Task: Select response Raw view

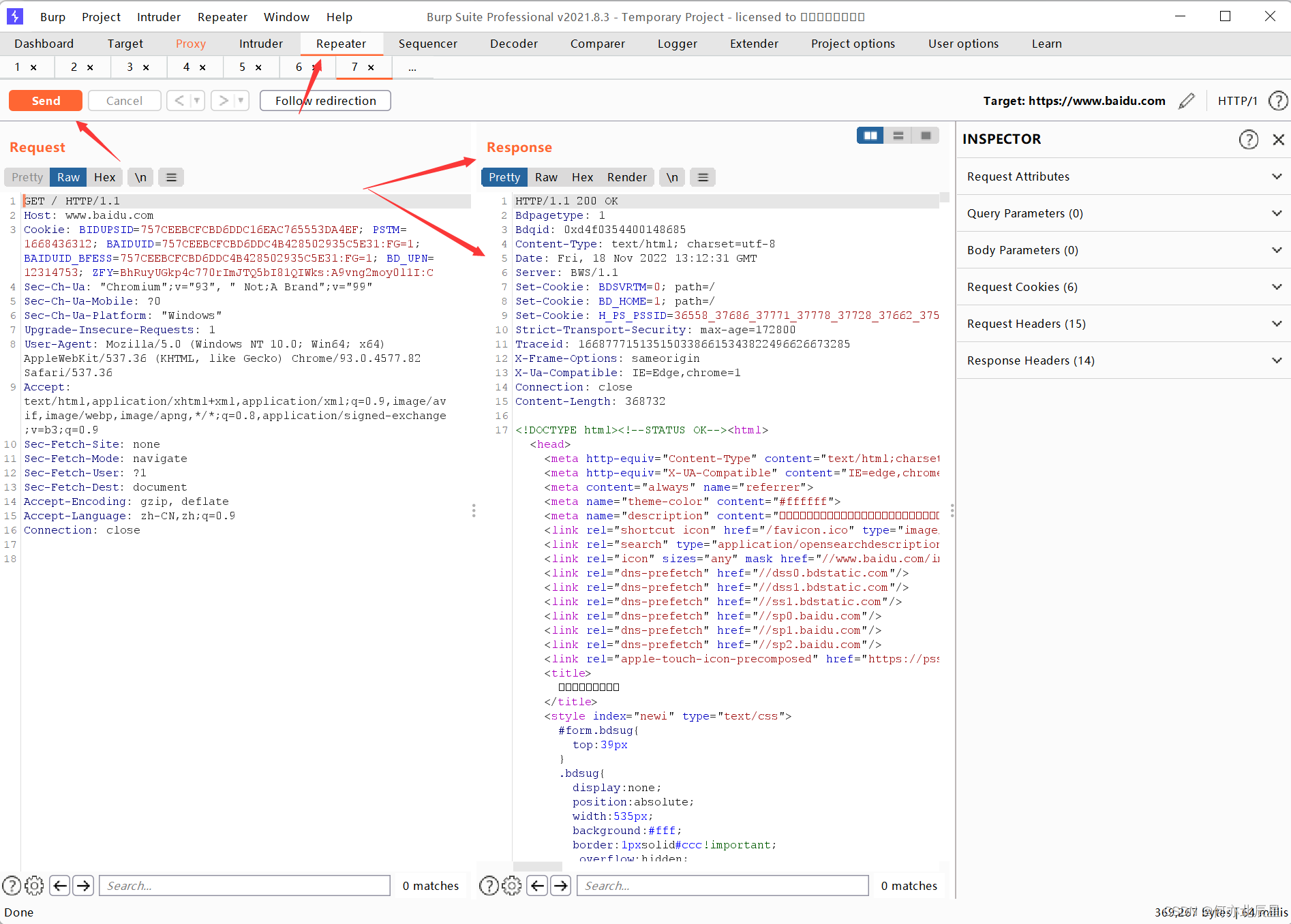Action: click(x=546, y=177)
